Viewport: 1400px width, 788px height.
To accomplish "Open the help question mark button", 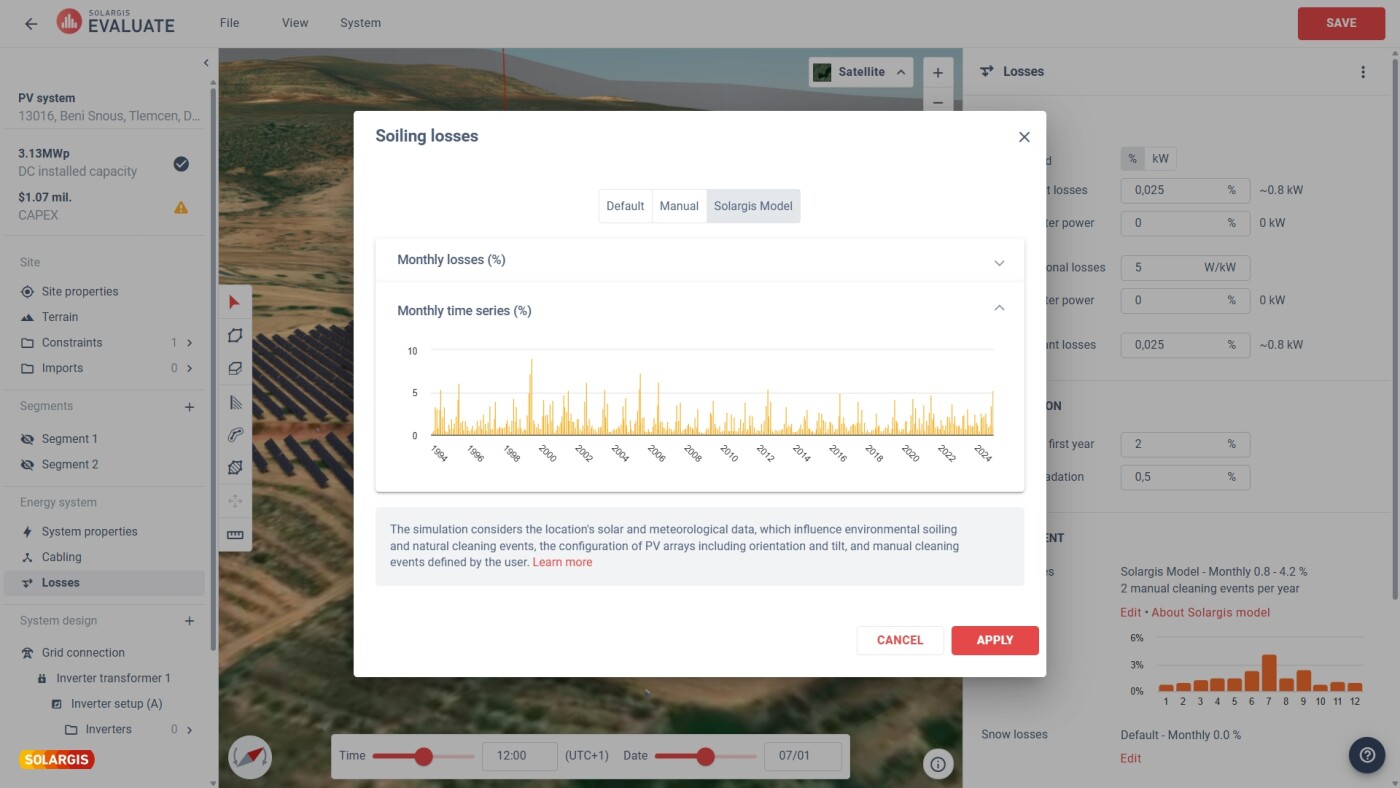I will coord(1367,755).
